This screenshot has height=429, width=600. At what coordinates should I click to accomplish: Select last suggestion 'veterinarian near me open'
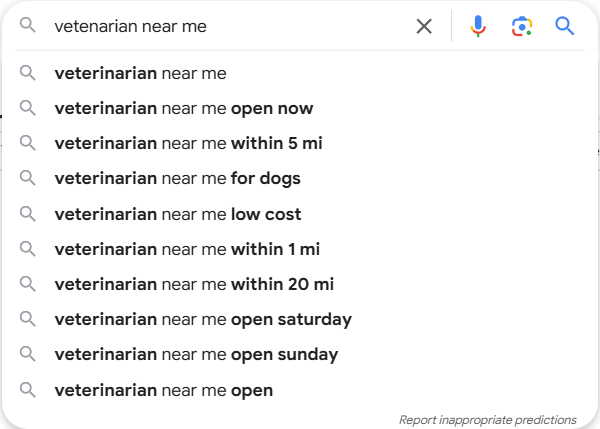click(x=300, y=390)
